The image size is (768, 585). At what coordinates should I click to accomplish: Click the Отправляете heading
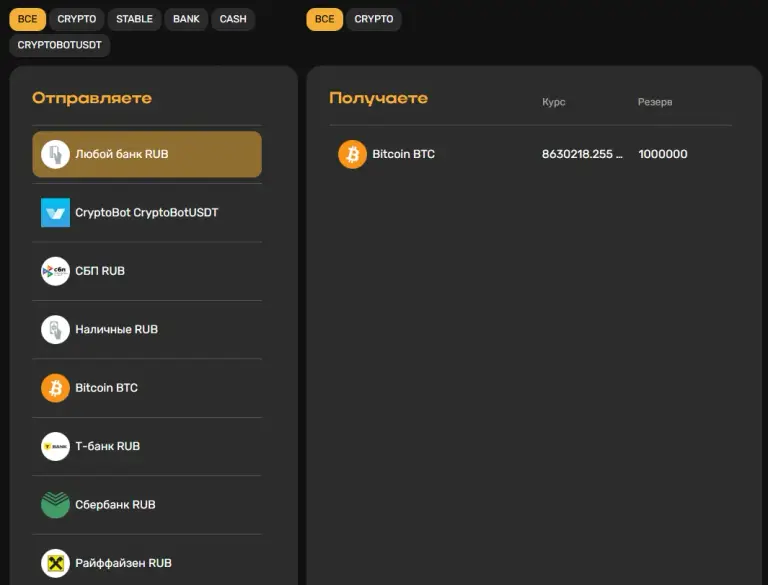click(x=92, y=98)
